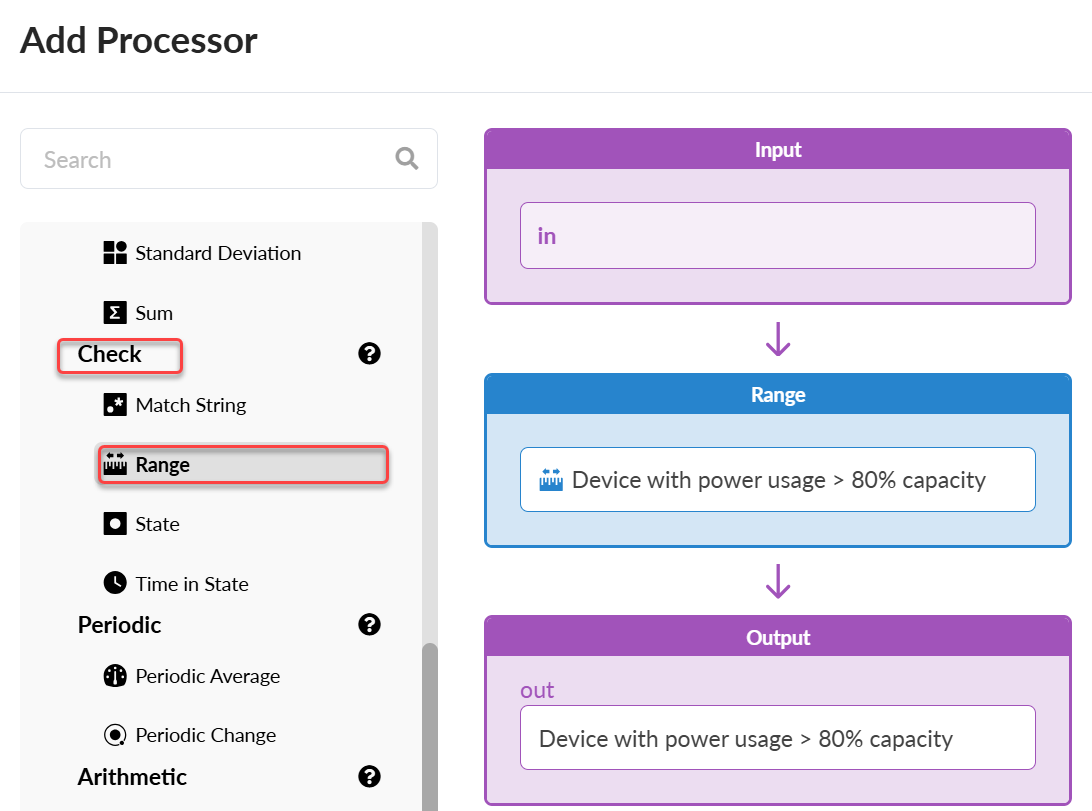This screenshot has width=1092, height=811.
Task: Select the 'in' input stage box
Action: coord(777,236)
